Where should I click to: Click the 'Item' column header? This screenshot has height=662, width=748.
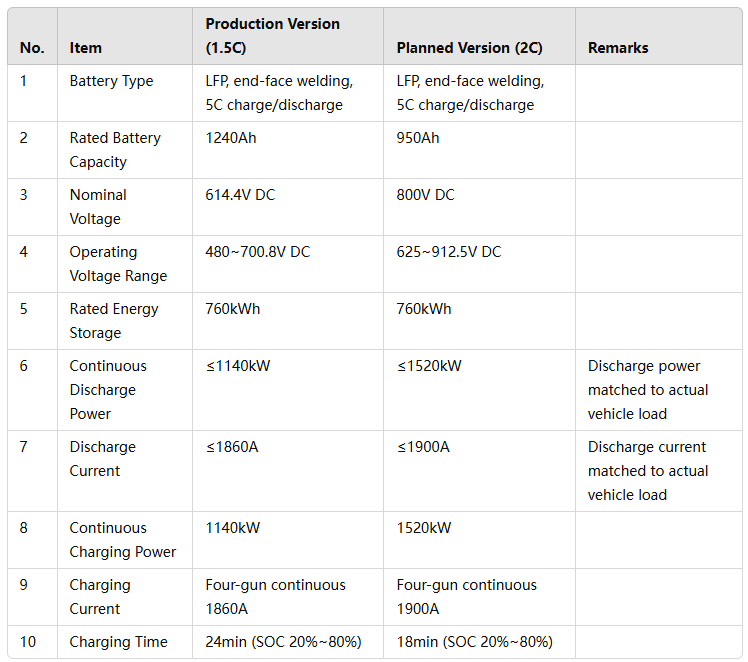125,36
